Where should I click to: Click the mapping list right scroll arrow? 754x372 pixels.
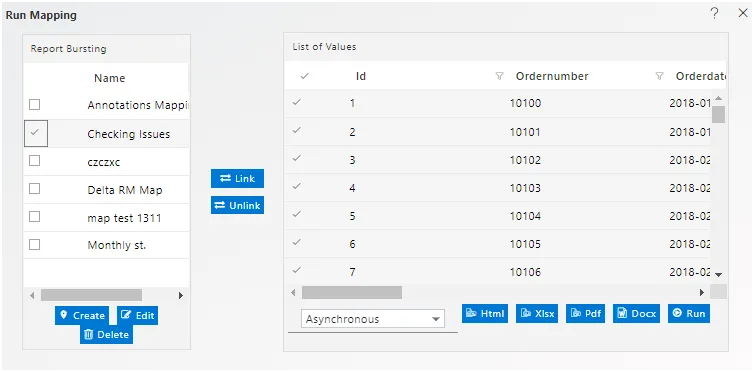[181, 295]
